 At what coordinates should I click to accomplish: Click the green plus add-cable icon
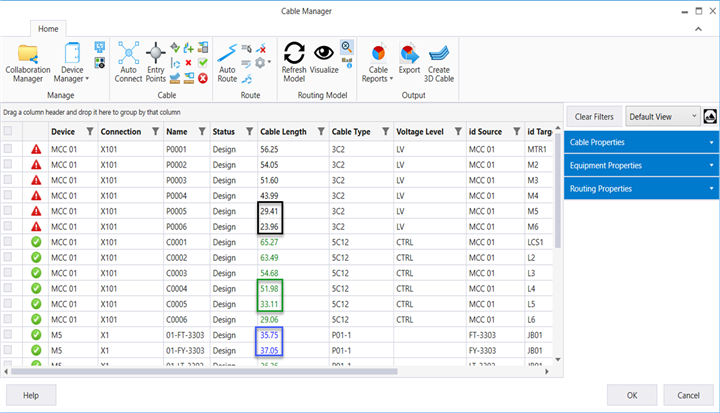pos(189,47)
